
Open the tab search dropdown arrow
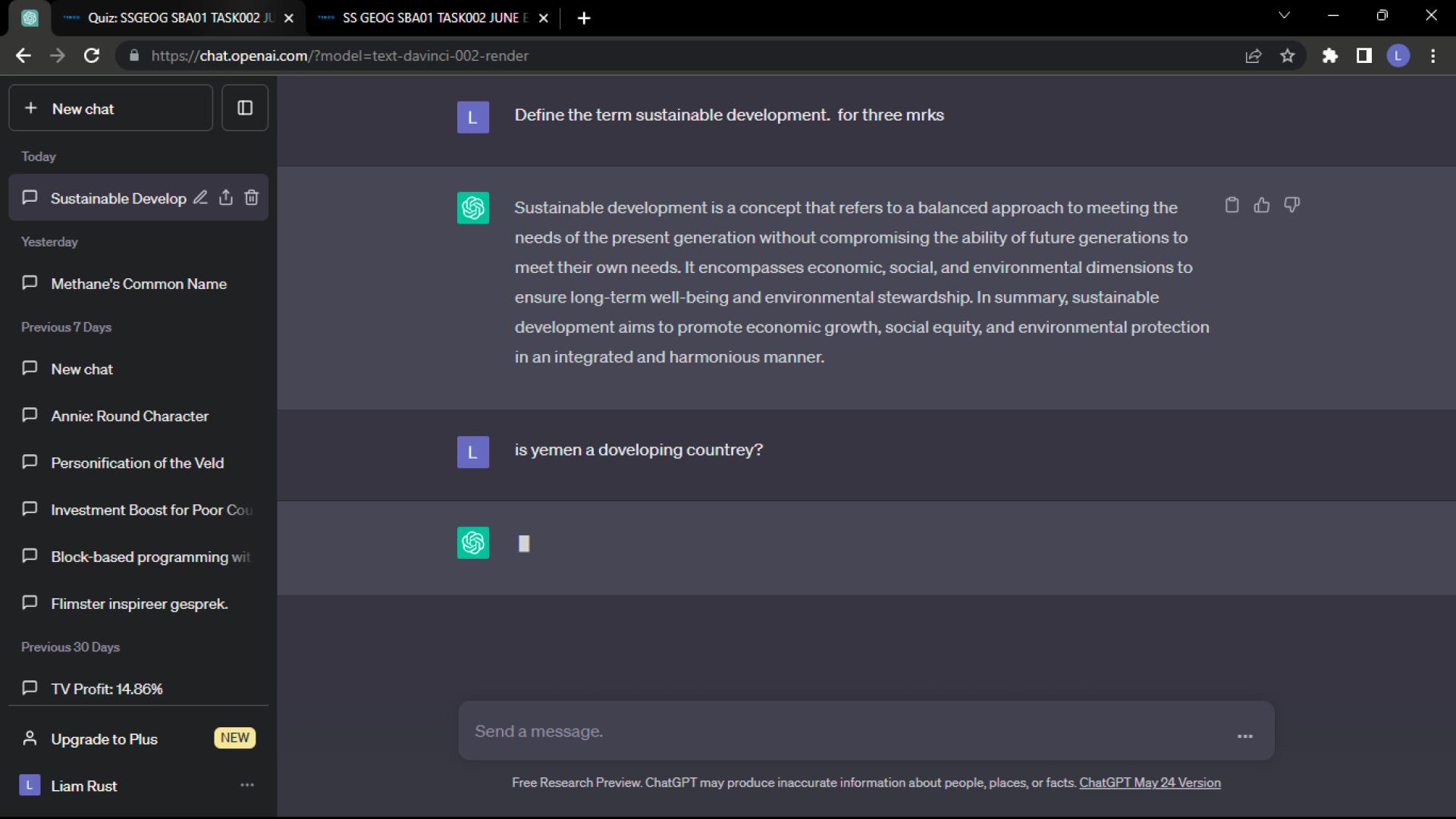point(1284,15)
